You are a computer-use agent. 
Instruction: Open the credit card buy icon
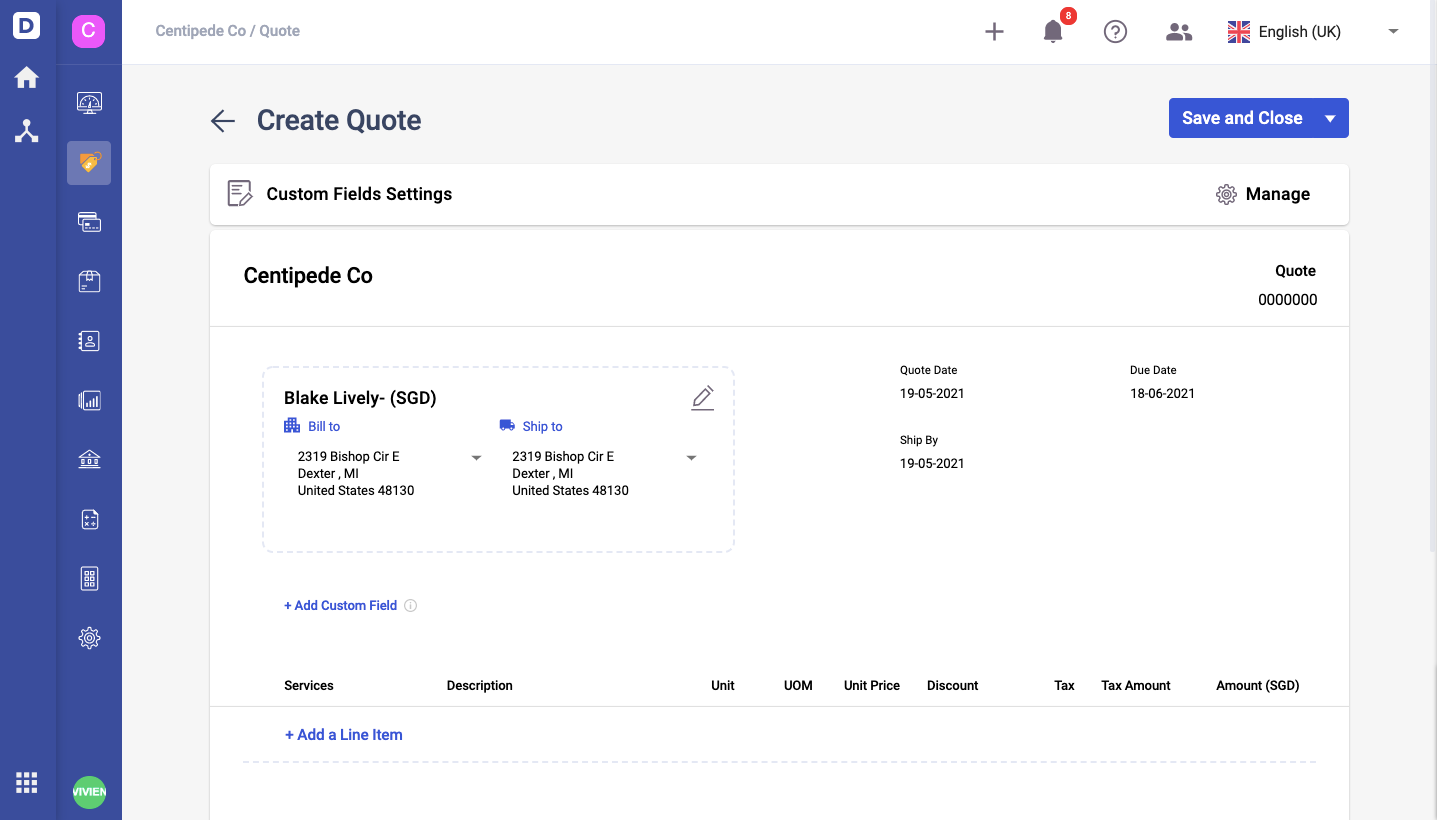point(89,222)
